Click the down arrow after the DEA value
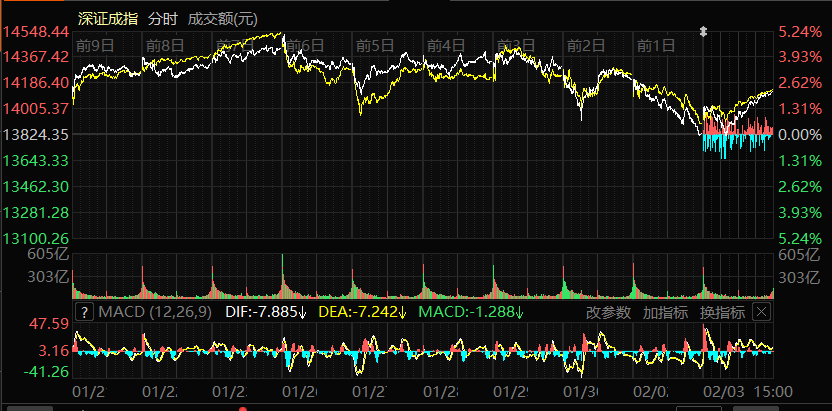The height and width of the screenshot is (411, 832). 401,313
